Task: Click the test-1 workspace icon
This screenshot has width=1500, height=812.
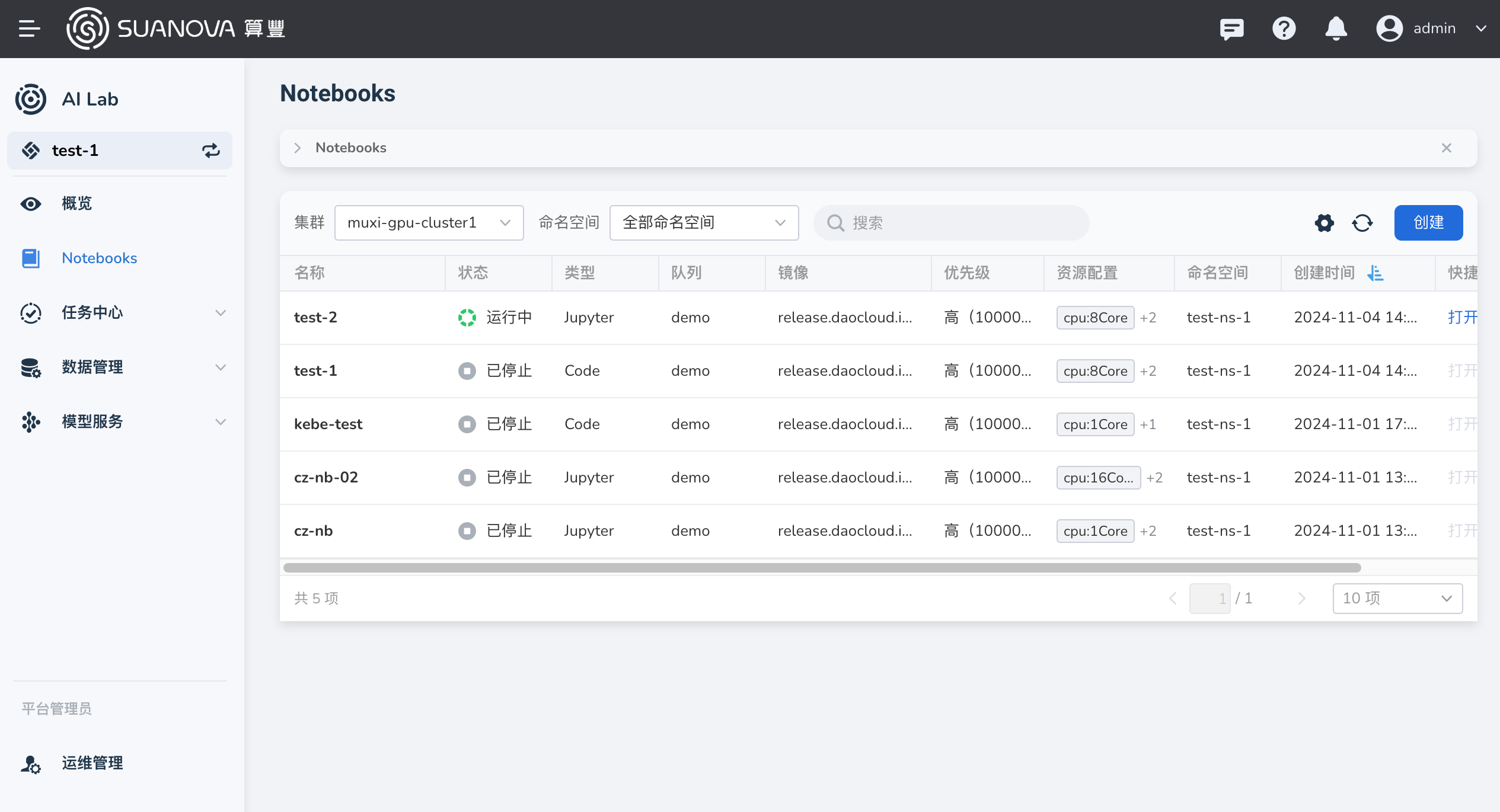Action: click(31, 151)
